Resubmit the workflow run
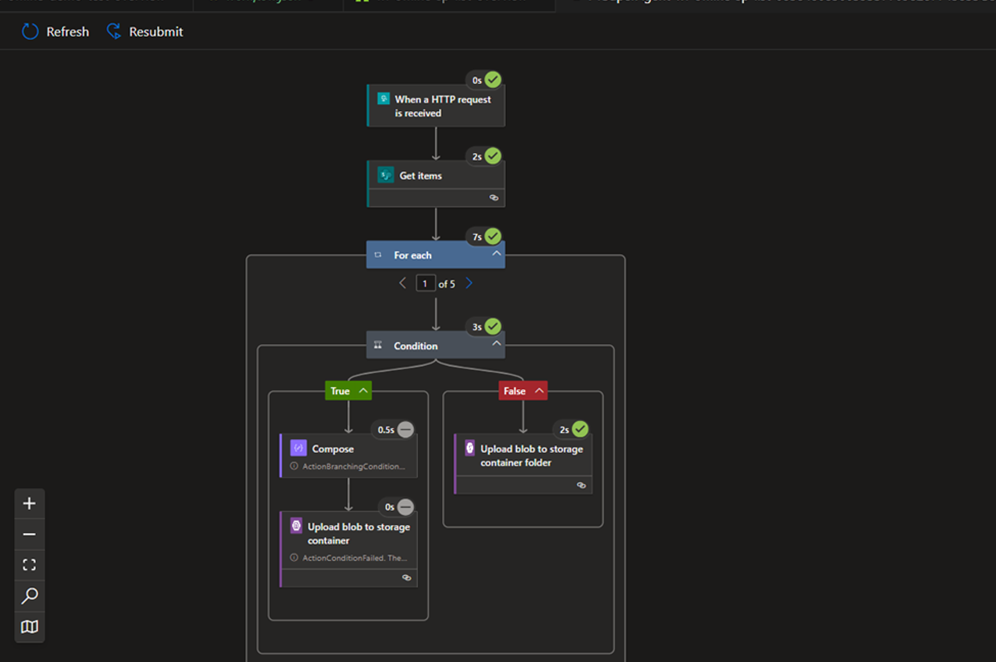996x662 pixels. [145, 32]
